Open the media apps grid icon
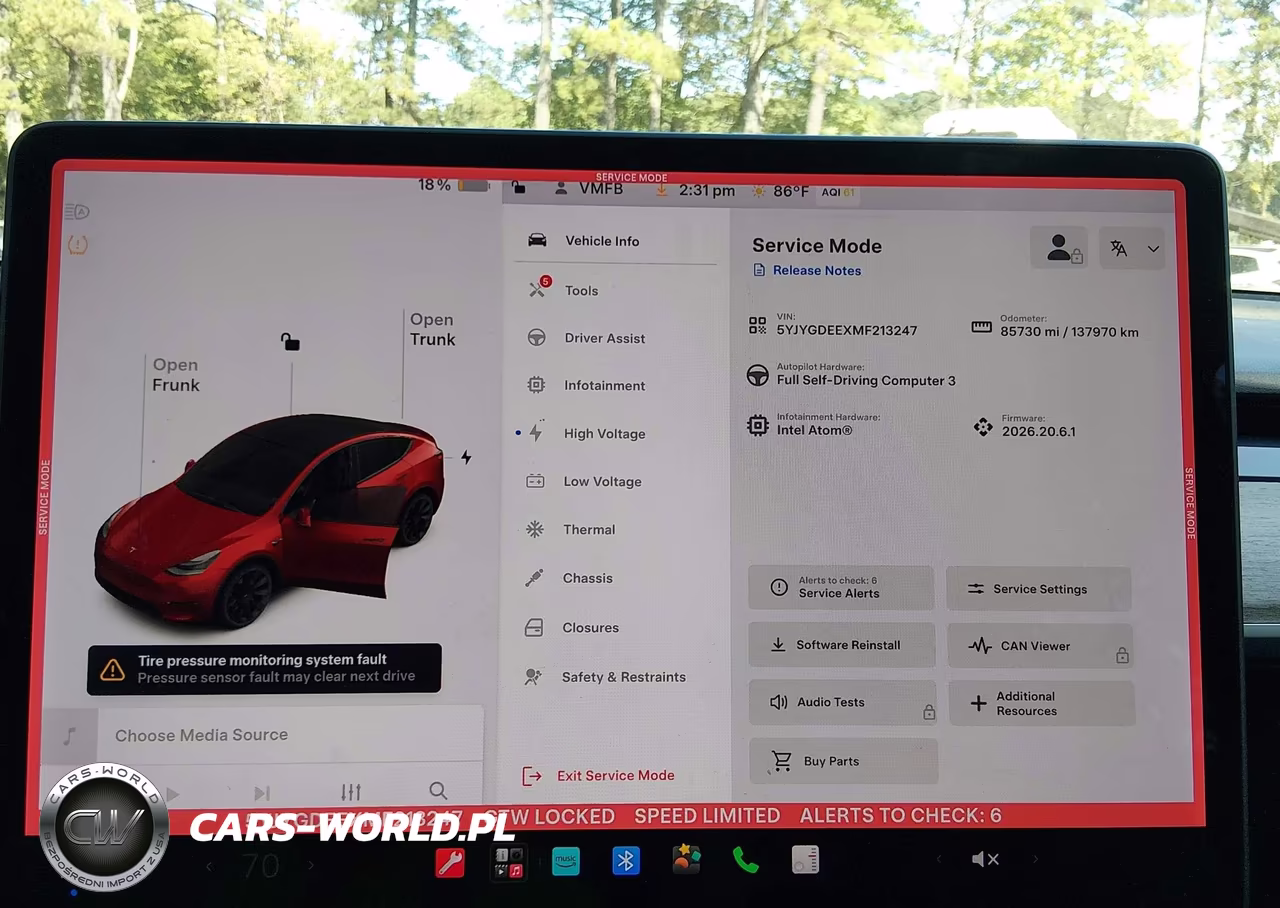Screen dimensions: 1280x908 coord(509,861)
